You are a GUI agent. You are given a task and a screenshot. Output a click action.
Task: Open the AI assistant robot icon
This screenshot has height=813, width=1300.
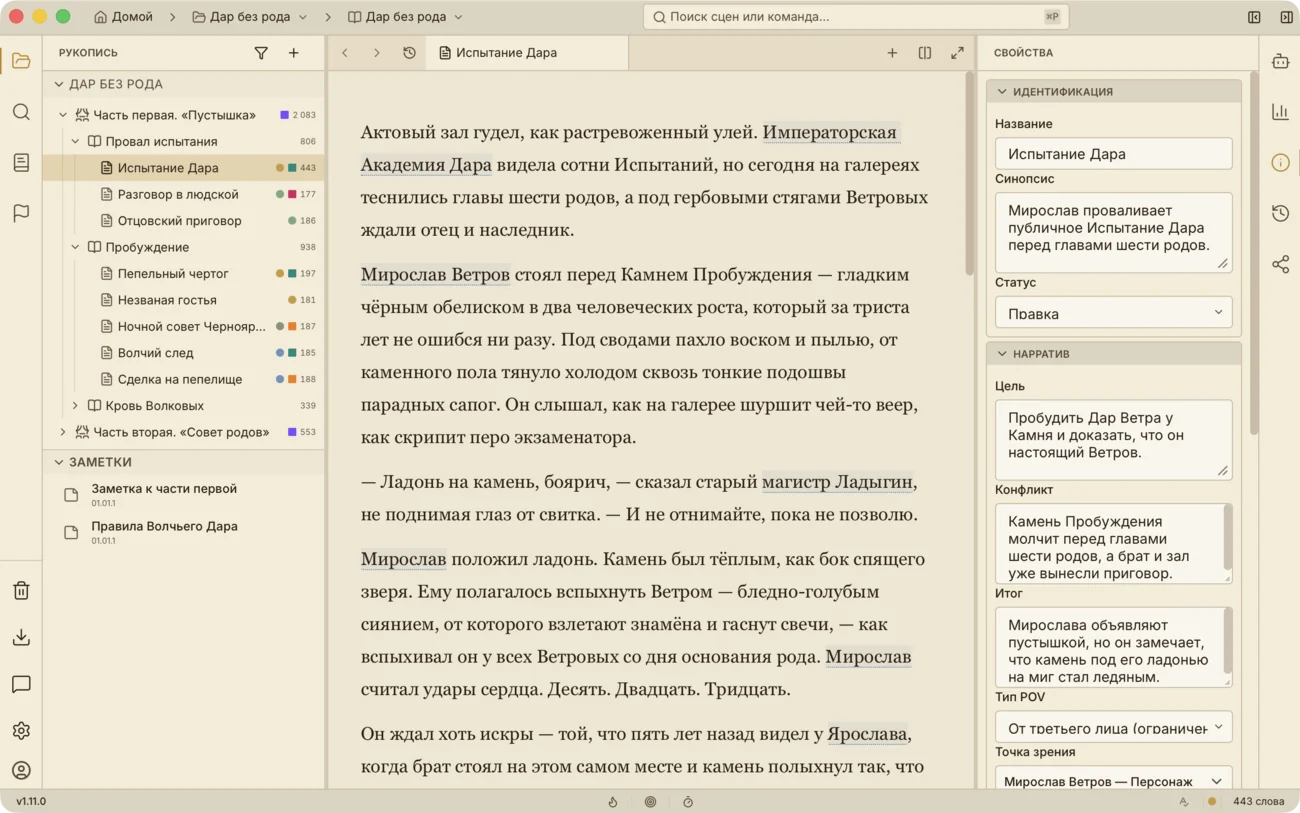(1280, 61)
